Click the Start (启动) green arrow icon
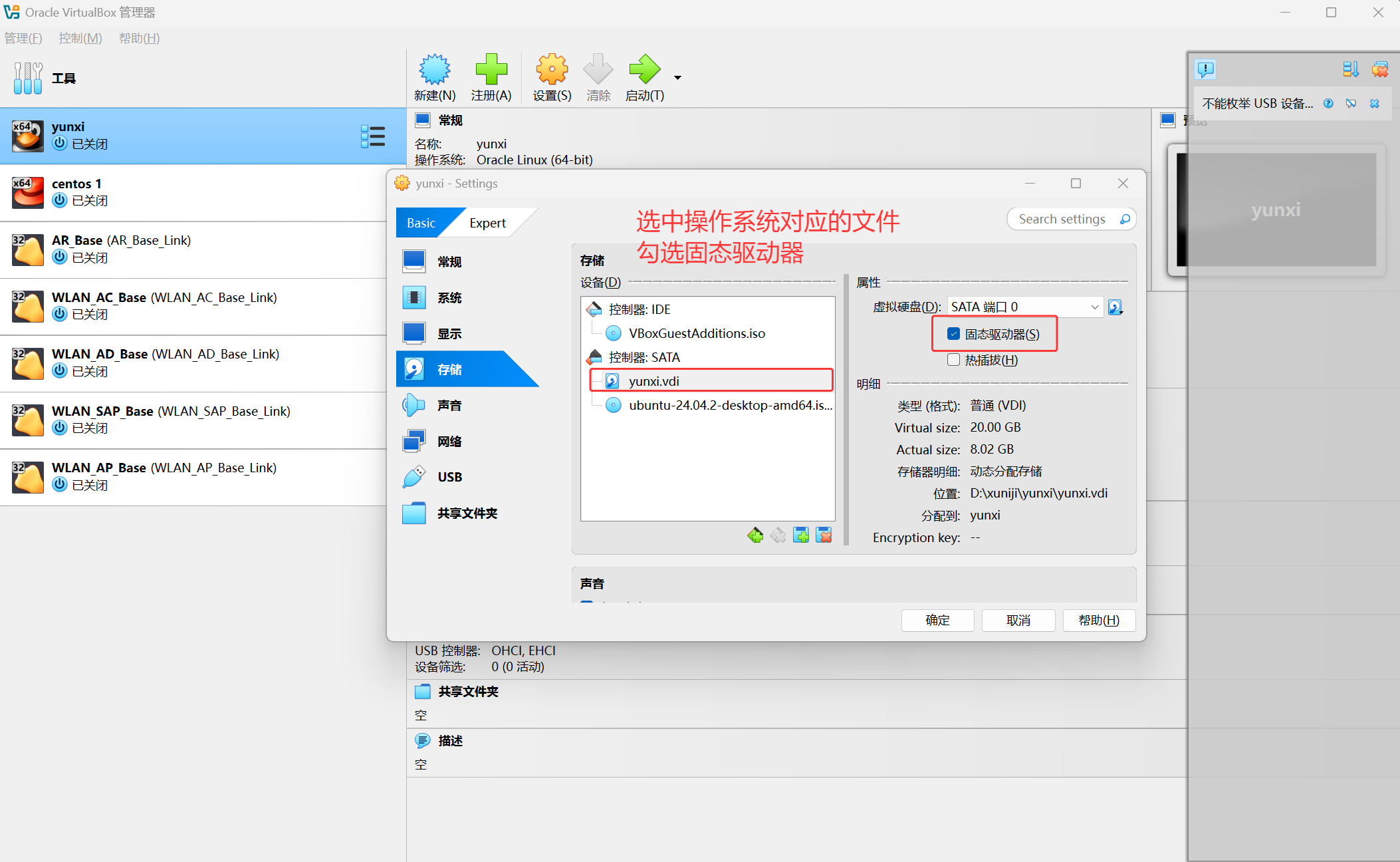Image resolution: width=1400 pixels, height=862 pixels. tap(643, 70)
